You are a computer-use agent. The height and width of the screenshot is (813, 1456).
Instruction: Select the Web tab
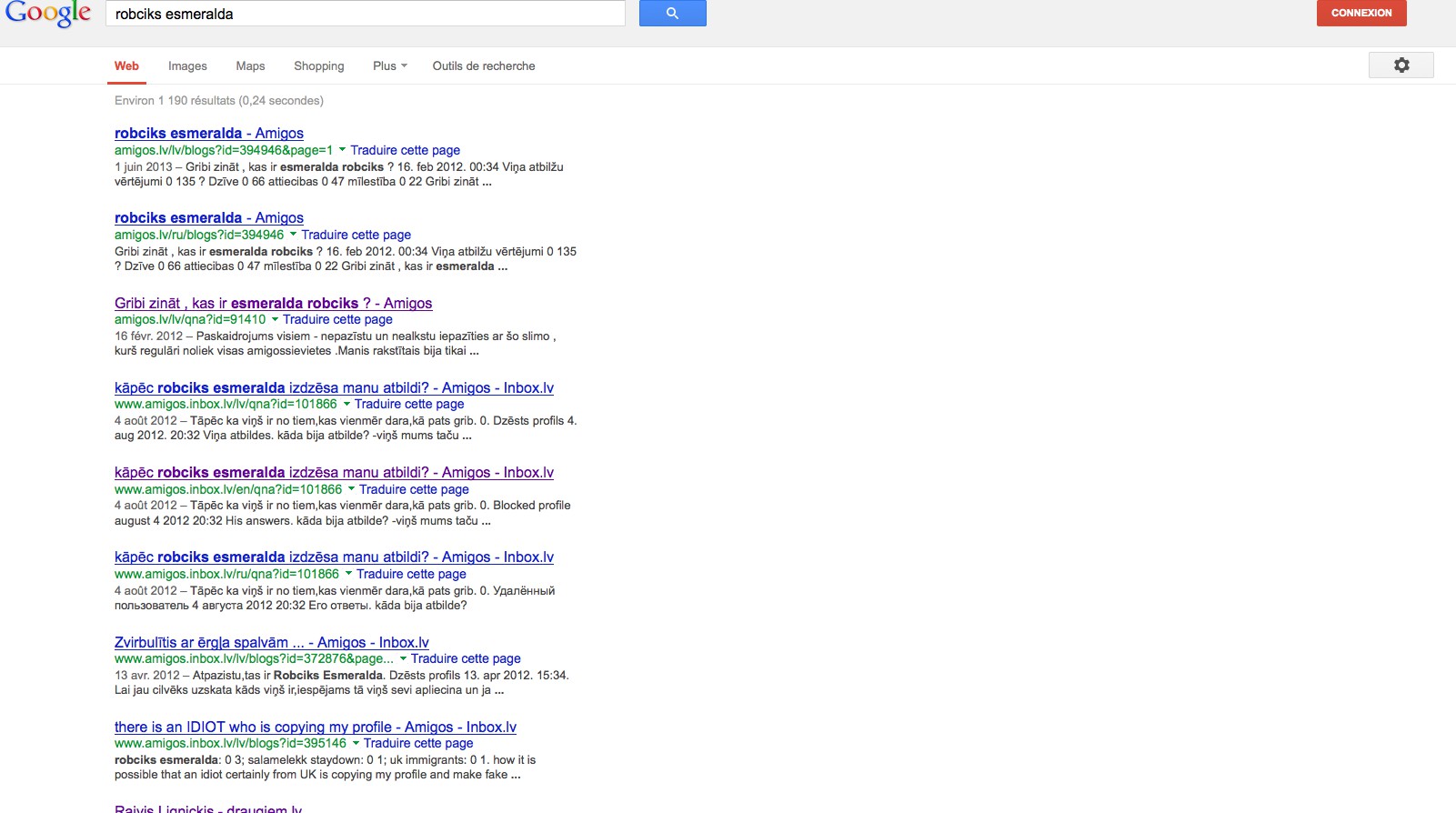pos(126,65)
